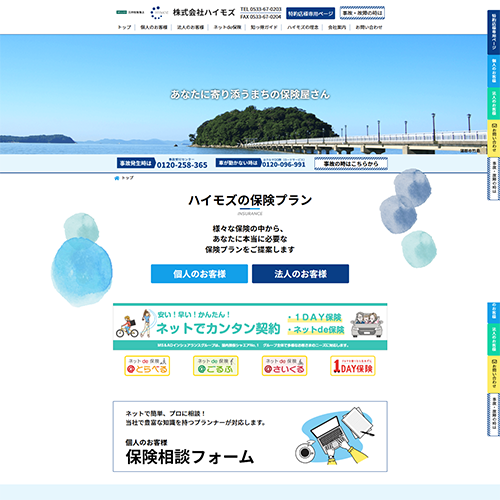
Task: Click the phone number 0120-258-365
Action: click(182, 165)
